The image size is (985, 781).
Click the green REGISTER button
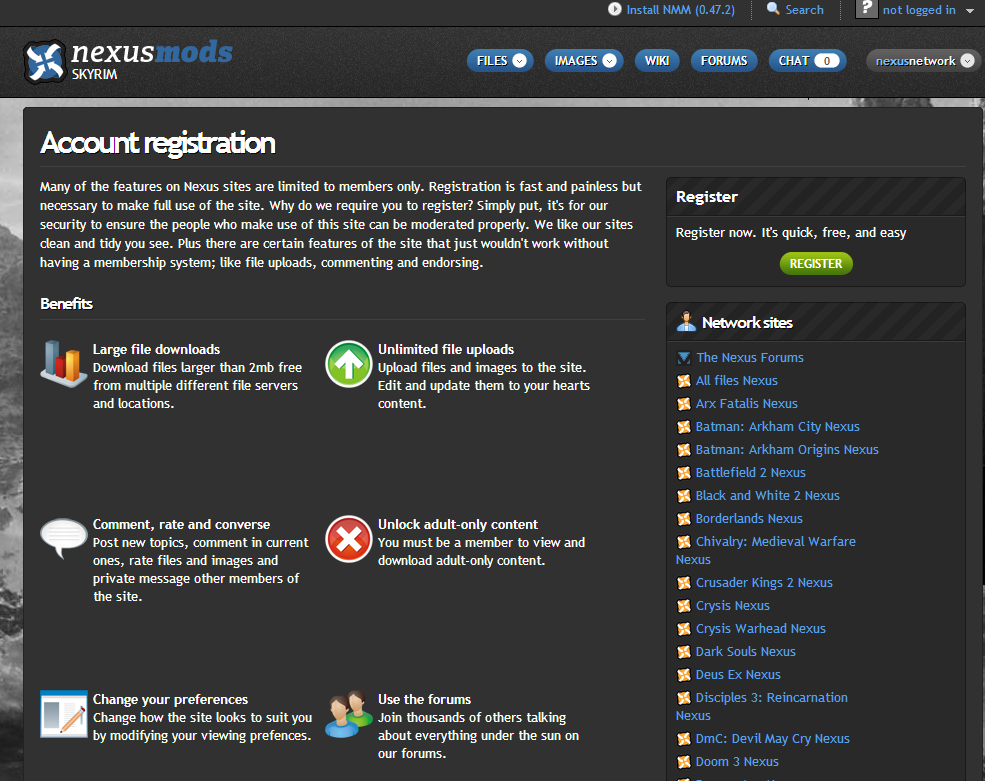[815, 263]
